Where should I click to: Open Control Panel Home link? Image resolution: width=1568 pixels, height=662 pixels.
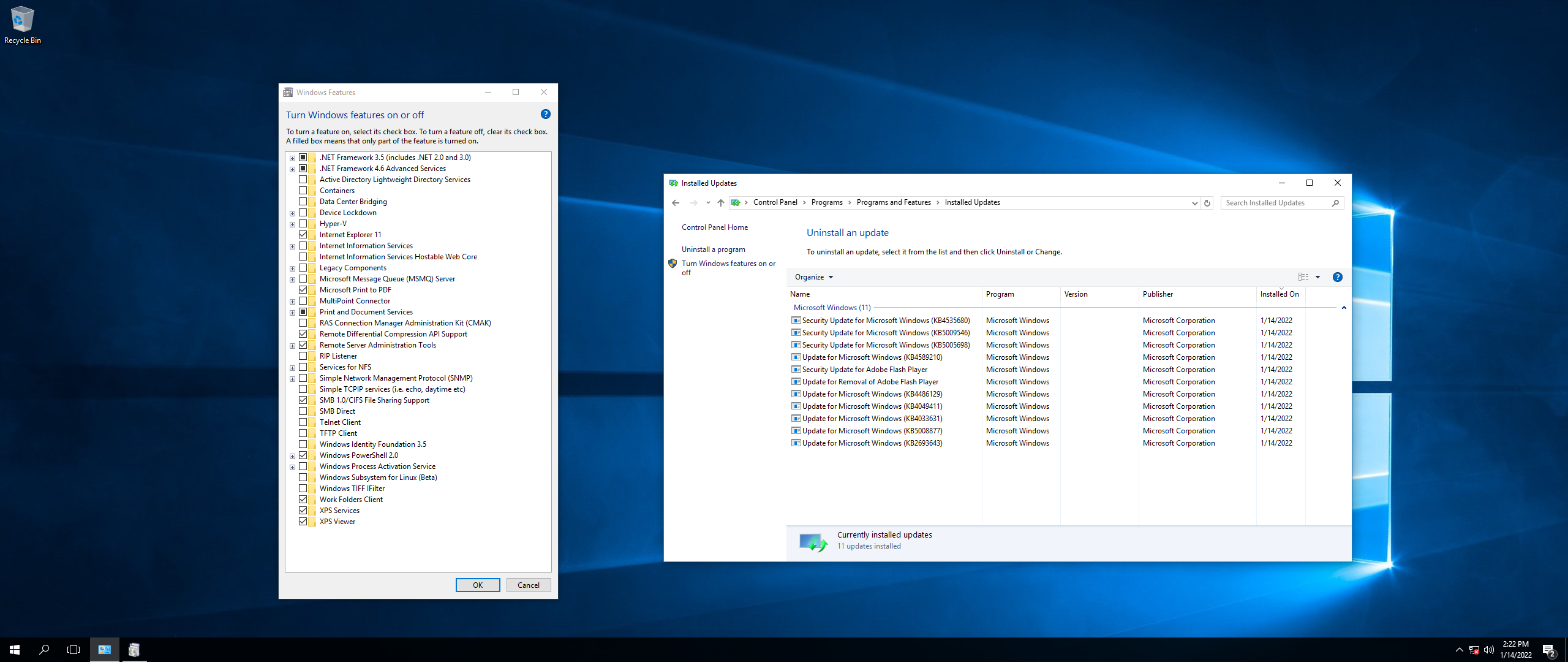pos(714,227)
